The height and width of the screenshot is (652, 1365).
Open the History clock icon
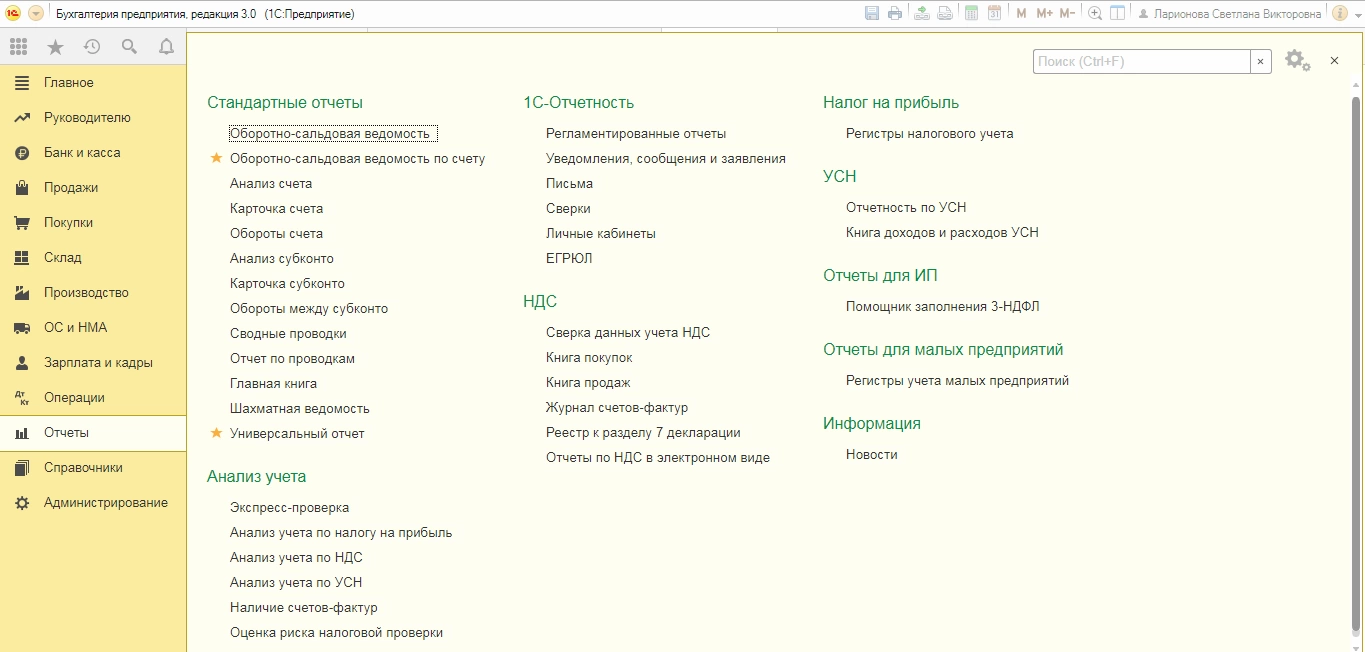(x=92, y=47)
